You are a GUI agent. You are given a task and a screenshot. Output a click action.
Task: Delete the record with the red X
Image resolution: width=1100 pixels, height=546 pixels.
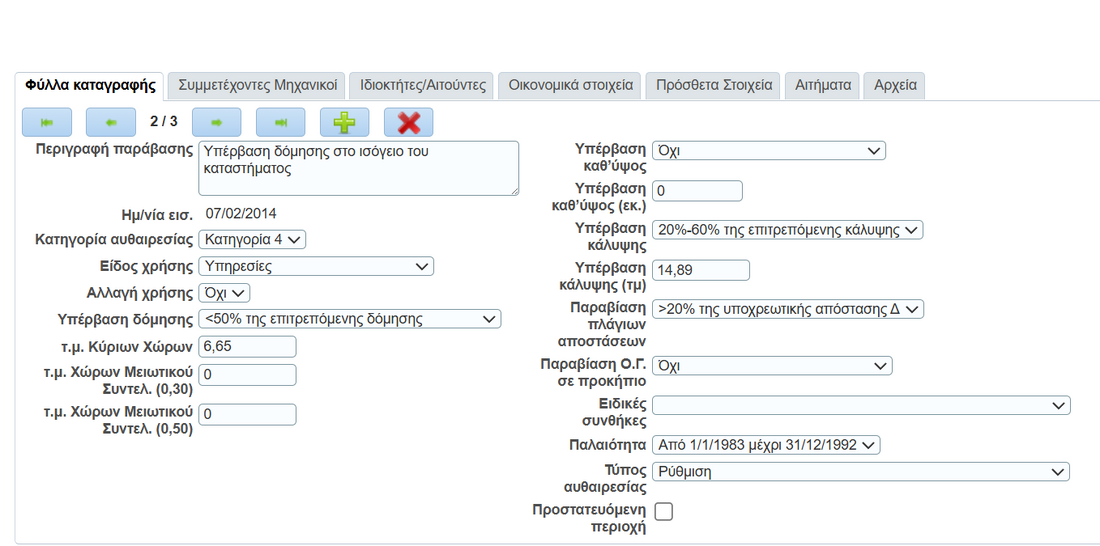408,122
